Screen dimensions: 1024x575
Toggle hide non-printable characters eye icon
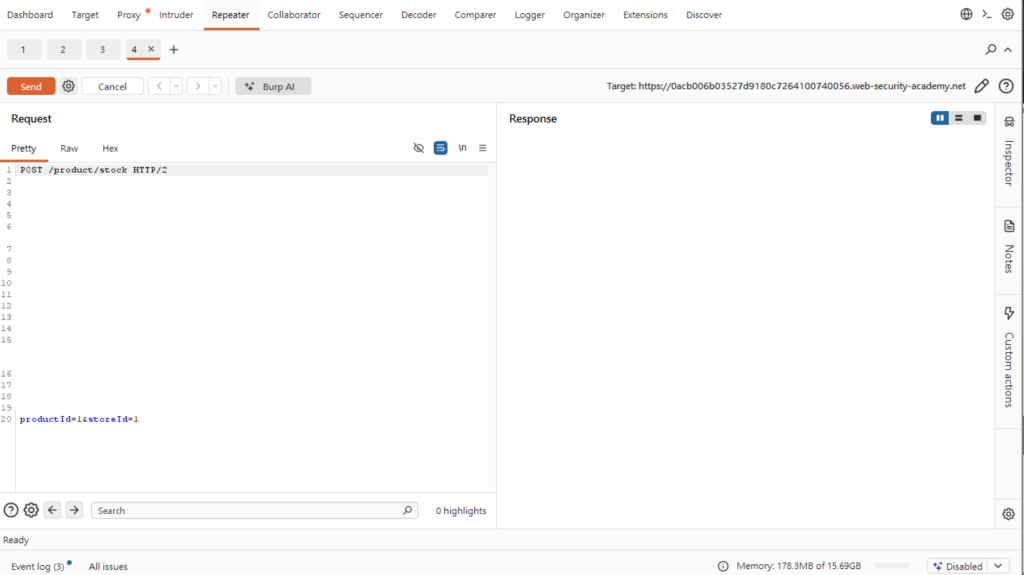pyautogui.click(x=419, y=148)
